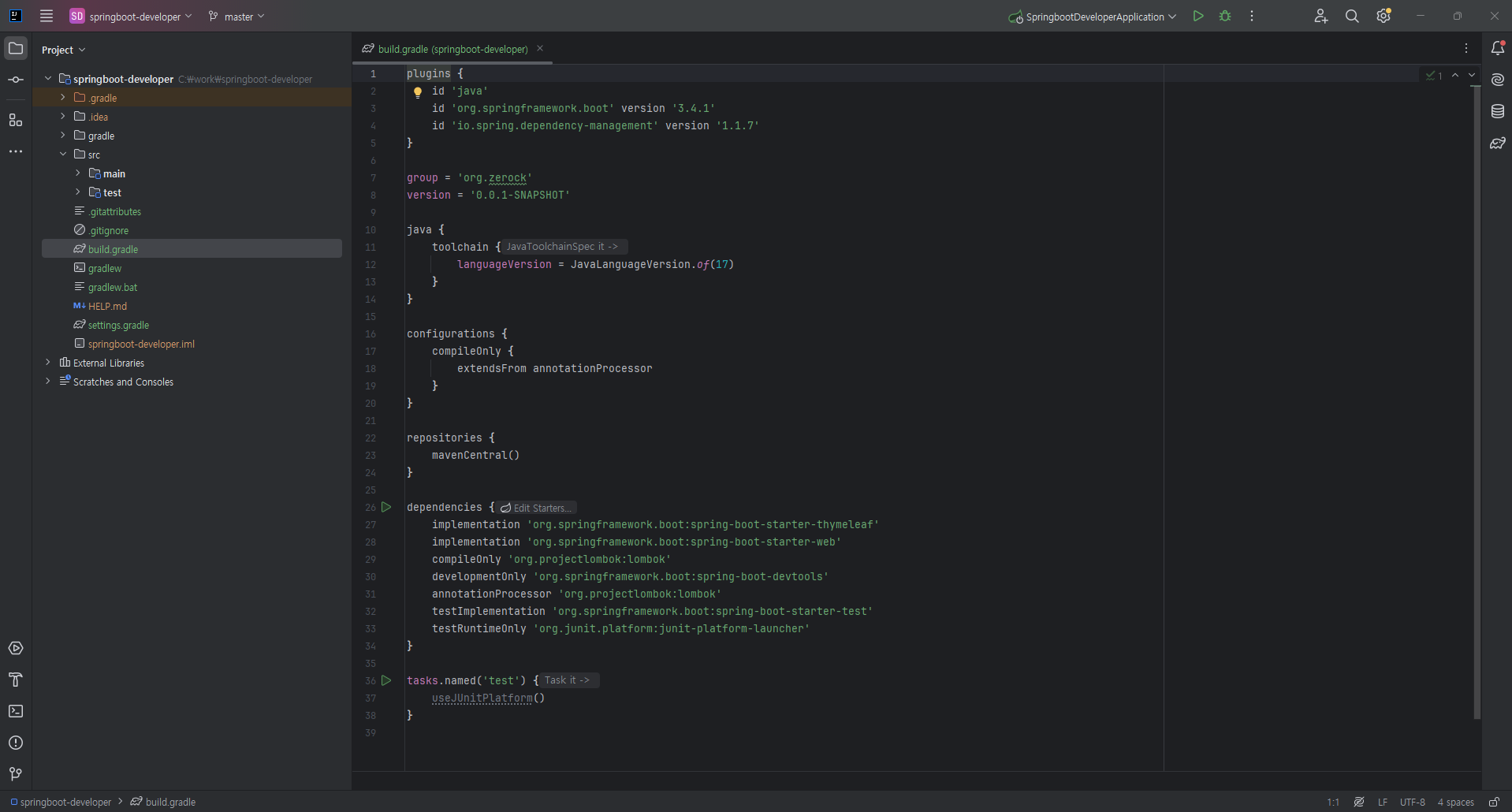Image resolution: width=1512 pixels, height=812 pixels.
Task: Expand the test folder
Action: coord(78,192)
